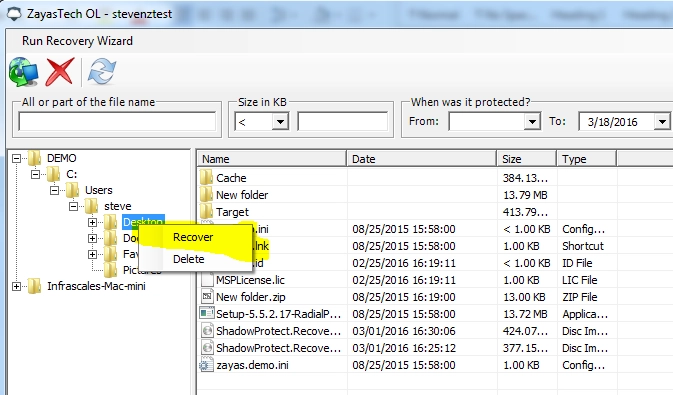Viewport: 673px width, 395px height.
Task: Expand the Desktop folder node
Action: [x=92, y=222]
